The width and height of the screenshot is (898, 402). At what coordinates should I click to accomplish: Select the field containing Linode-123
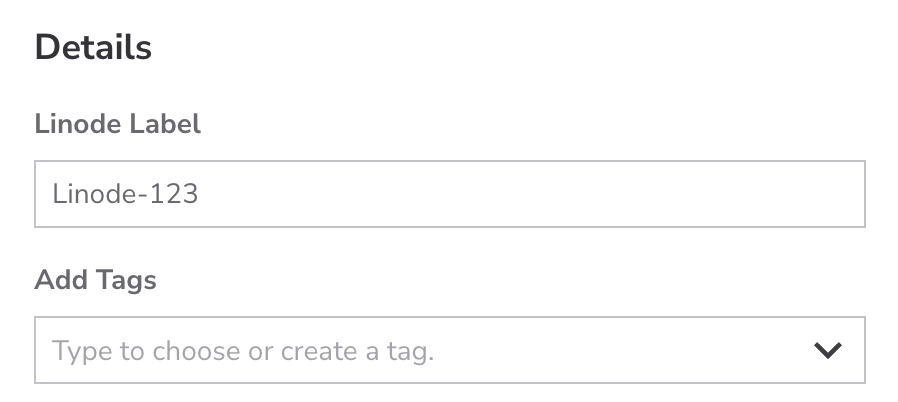449,194
